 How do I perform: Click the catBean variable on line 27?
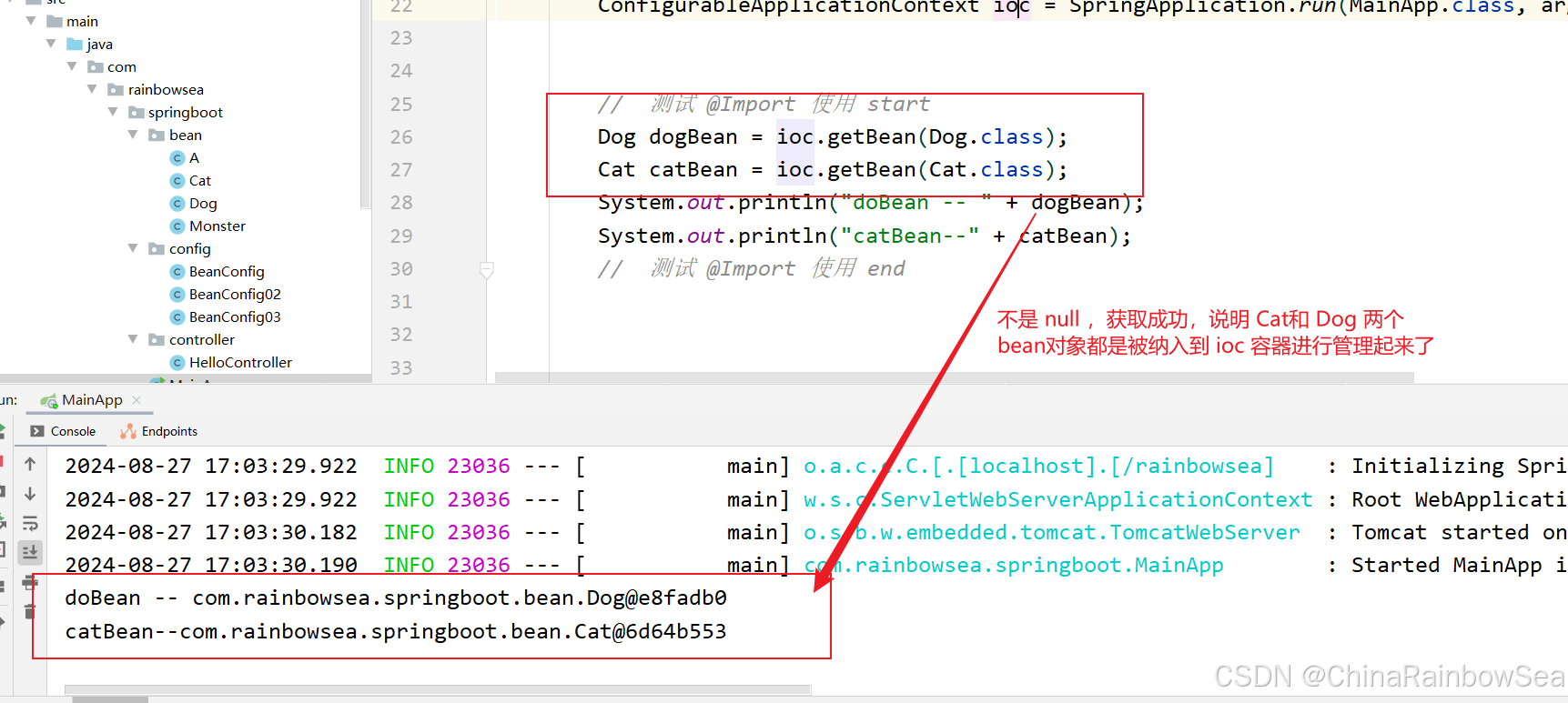(x=693, y=170)
